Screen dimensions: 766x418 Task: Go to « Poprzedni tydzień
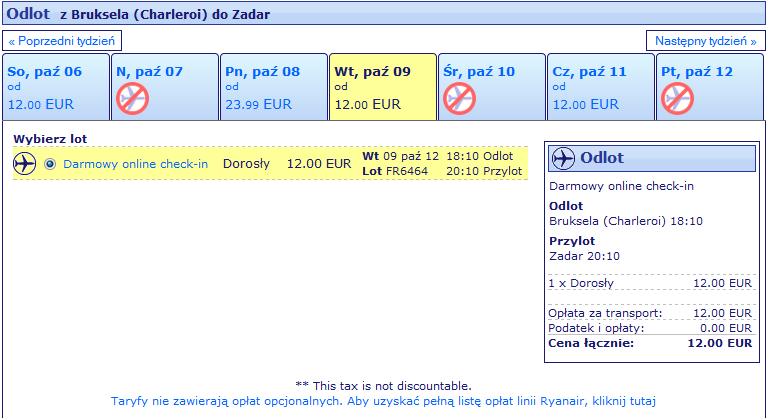point(62,41)
